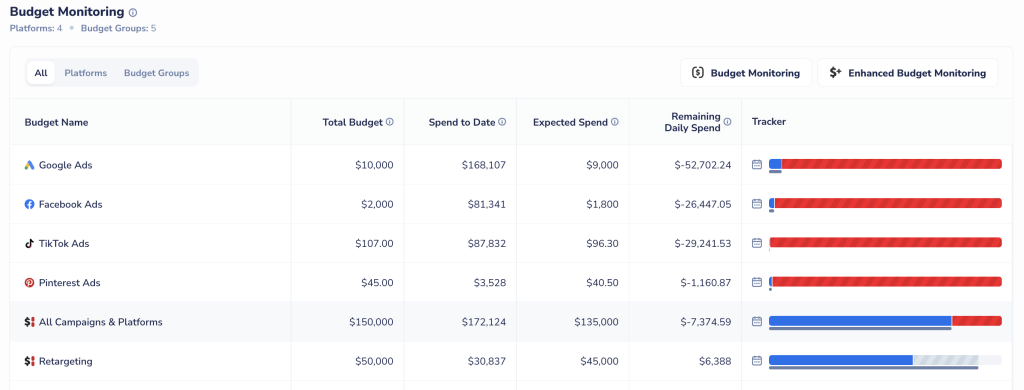The height and width of the screenshot is (390, 1024).
Task: Open calendar icon in Google Ads row
Action: click(x=757, y=165)
